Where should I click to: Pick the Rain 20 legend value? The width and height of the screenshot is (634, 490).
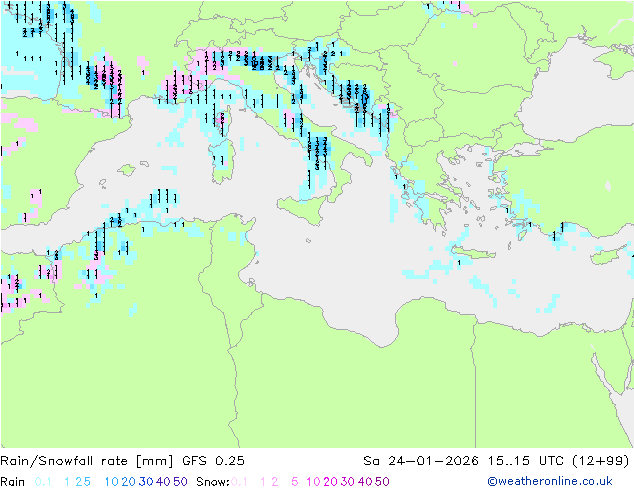click(x=129, y=482)
